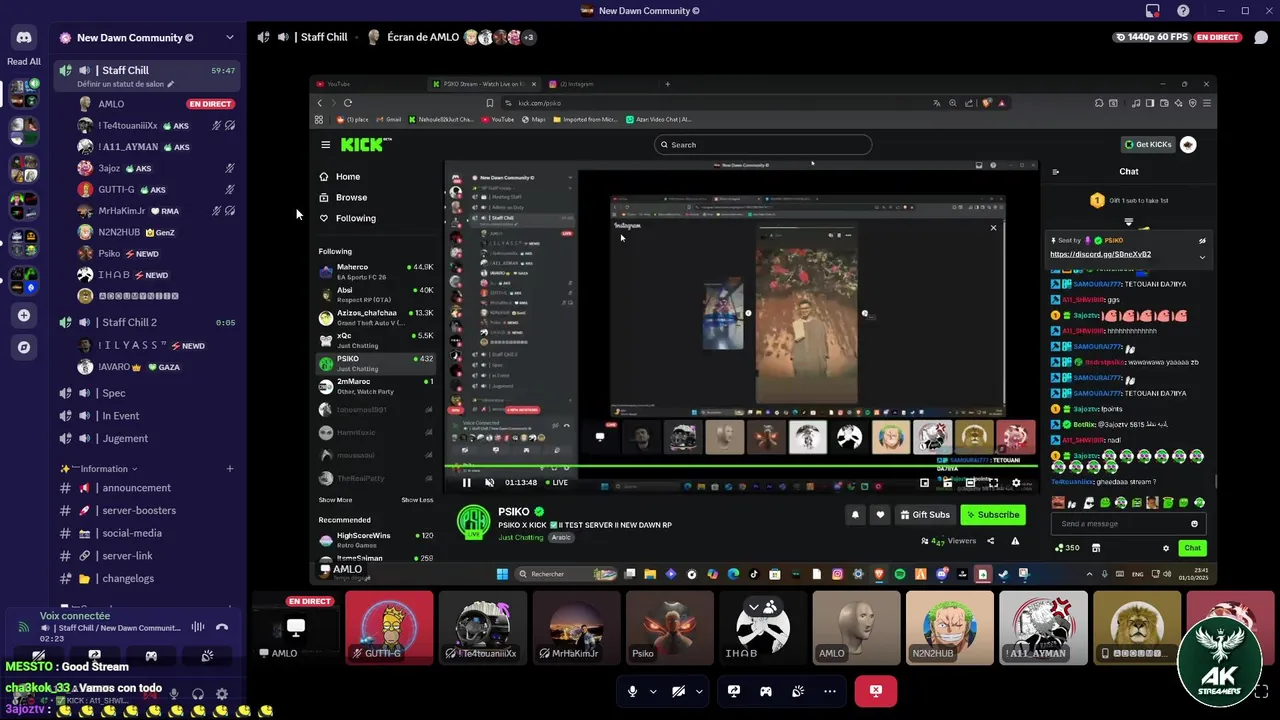Open the Discord inbox icon in title bar

pos(1153,11)
